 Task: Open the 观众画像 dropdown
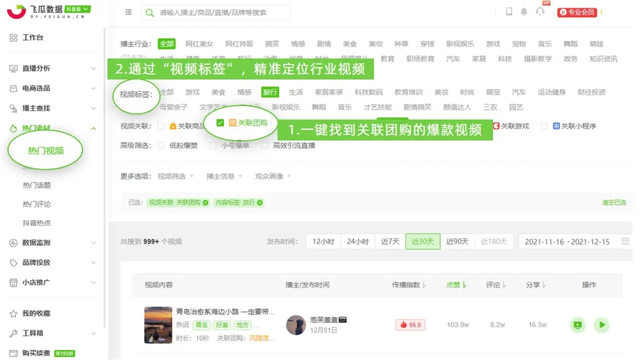pos(273,176)
